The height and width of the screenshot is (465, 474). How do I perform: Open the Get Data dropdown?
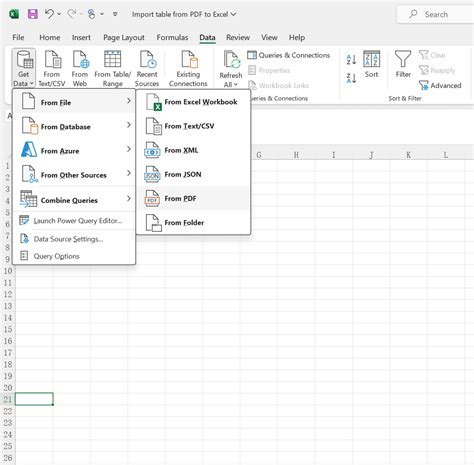tap(23, 68)
